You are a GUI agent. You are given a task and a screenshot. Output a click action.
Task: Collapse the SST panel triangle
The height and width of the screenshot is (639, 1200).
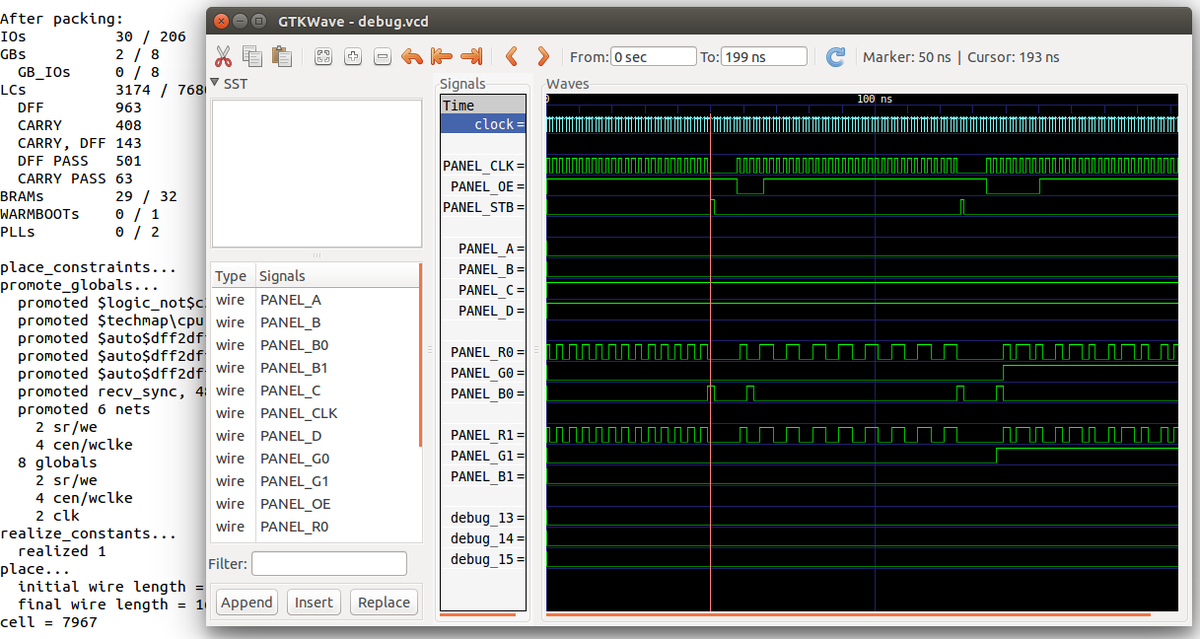point(215,84)
